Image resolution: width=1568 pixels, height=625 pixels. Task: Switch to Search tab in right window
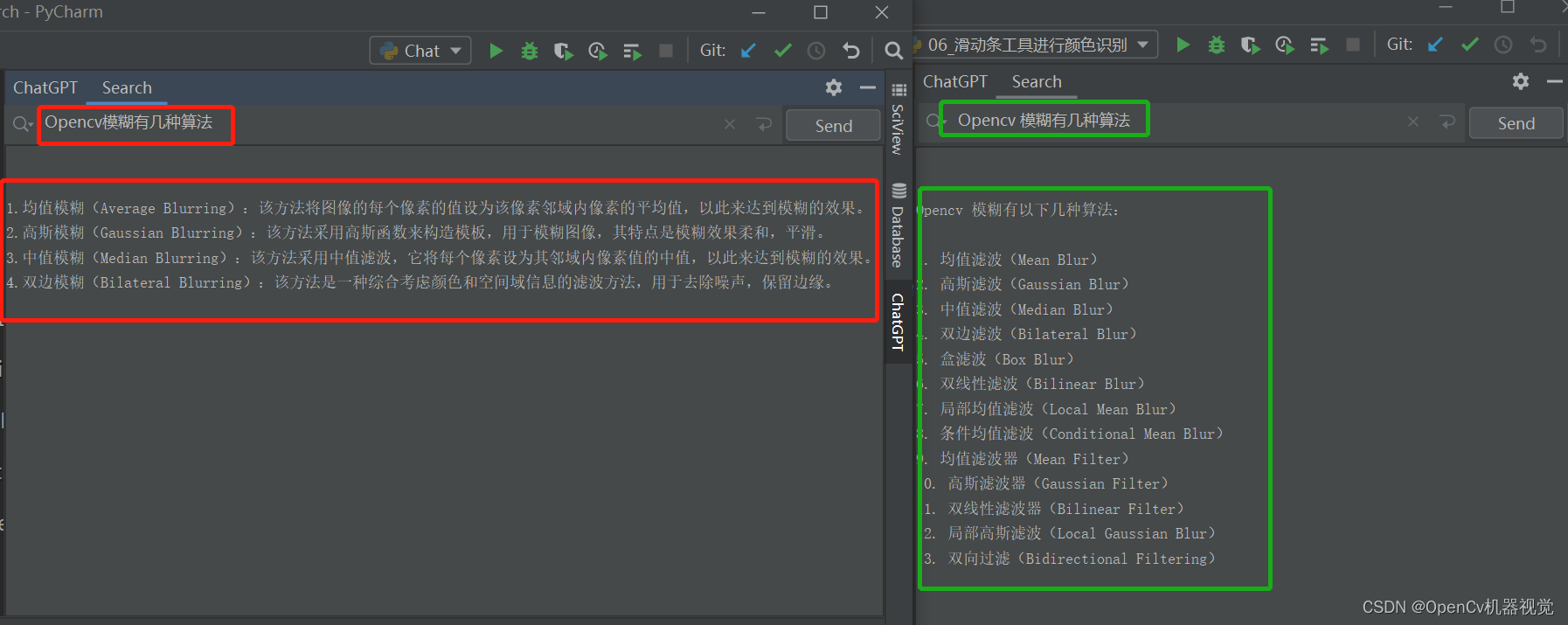click(x=1037, y=81)
